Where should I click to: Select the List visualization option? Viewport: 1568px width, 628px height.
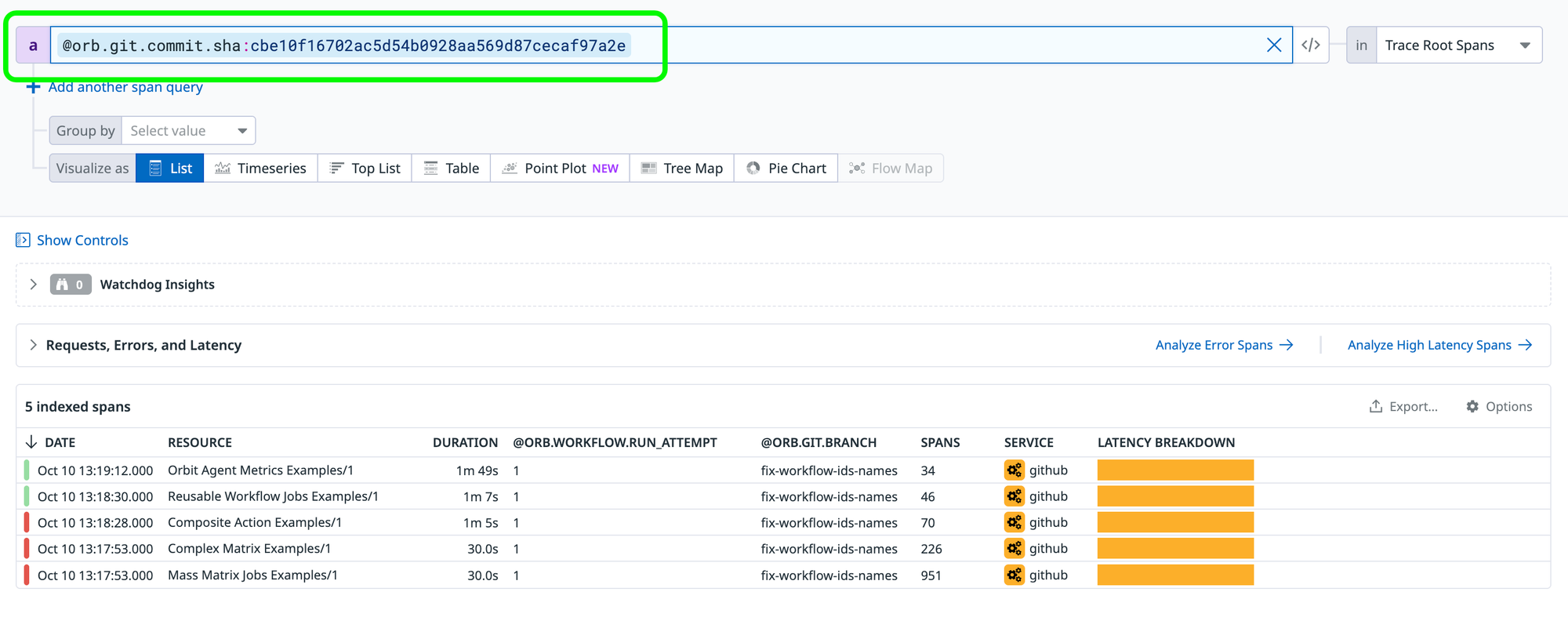(x=170, y=169)
